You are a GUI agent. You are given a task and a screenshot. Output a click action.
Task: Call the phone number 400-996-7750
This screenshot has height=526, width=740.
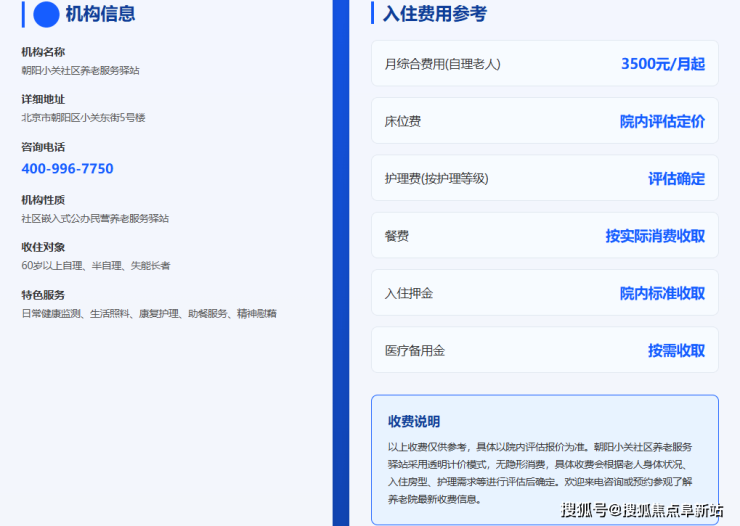pyautogui.click(x=67, y=168)
